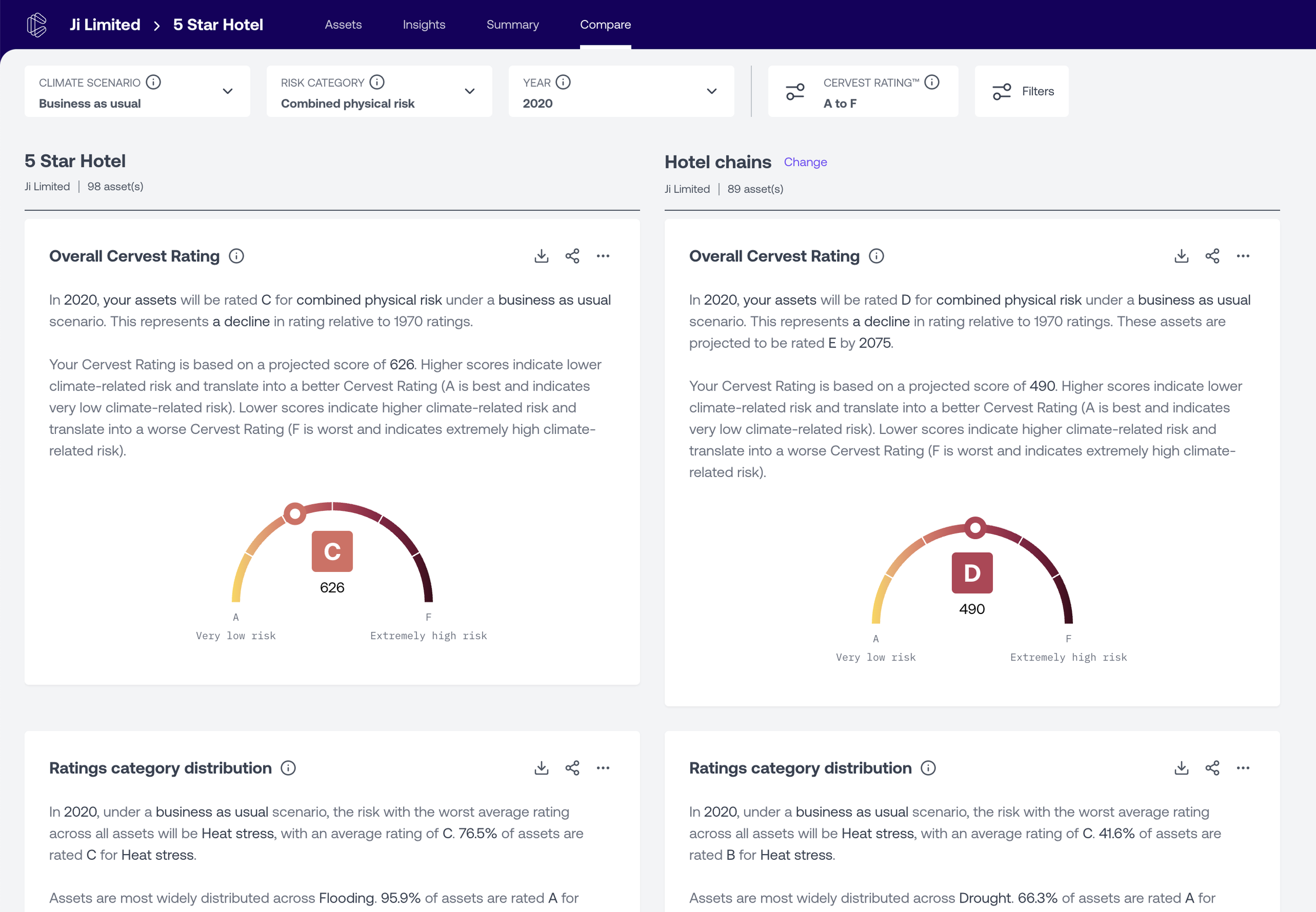
Task: Share Hotel chains Overall Cervest Rating card
Action: (1212, 256)
